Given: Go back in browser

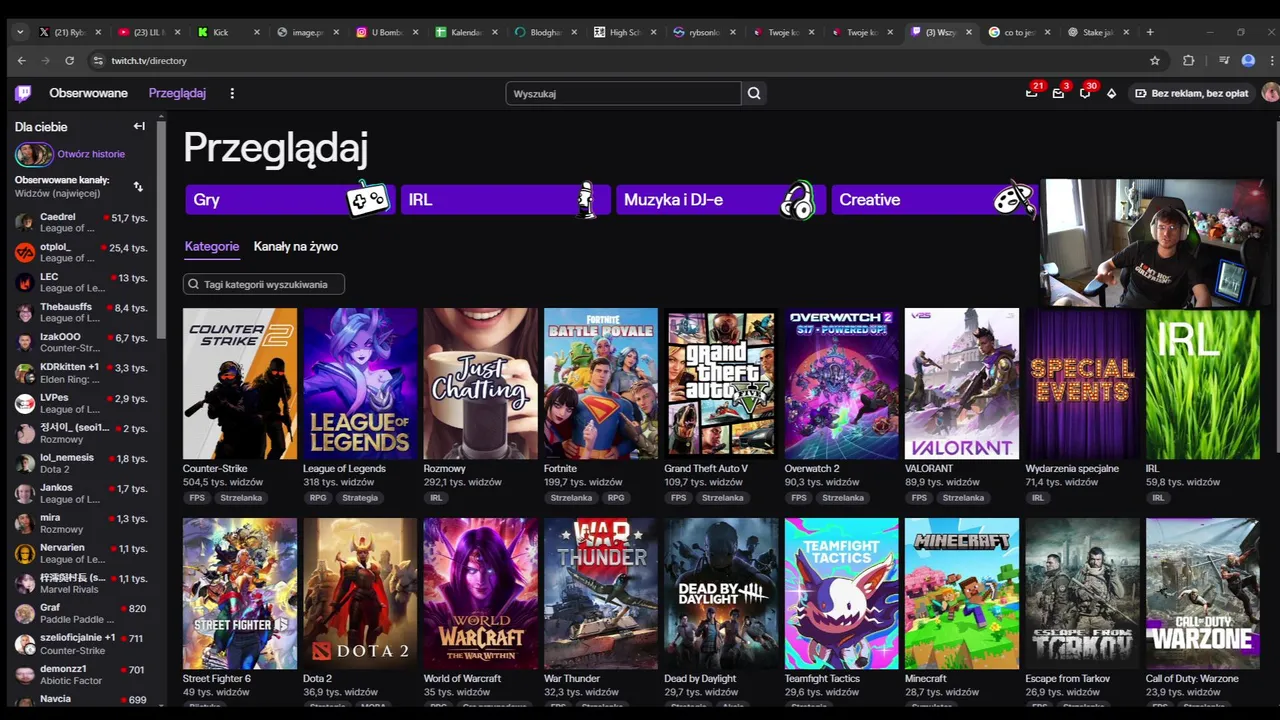Looking at the screenshot, I should click(22, 60).
